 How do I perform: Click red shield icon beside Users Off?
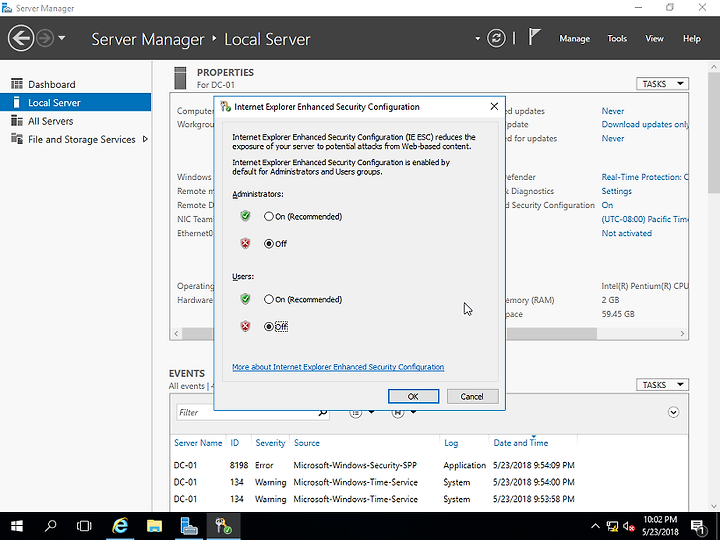(x=245, y=326)
